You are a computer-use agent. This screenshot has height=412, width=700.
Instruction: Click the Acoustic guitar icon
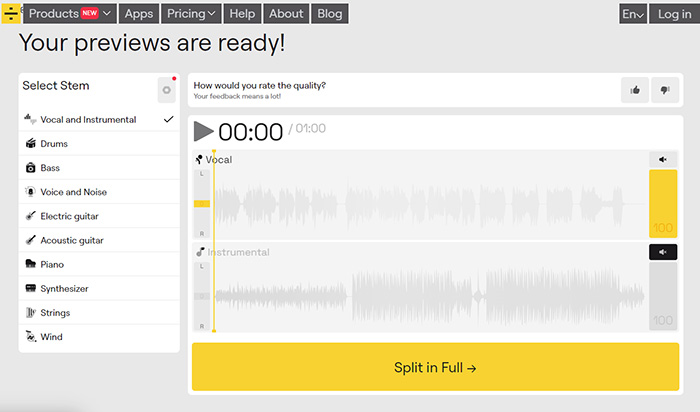coord(30,240)
